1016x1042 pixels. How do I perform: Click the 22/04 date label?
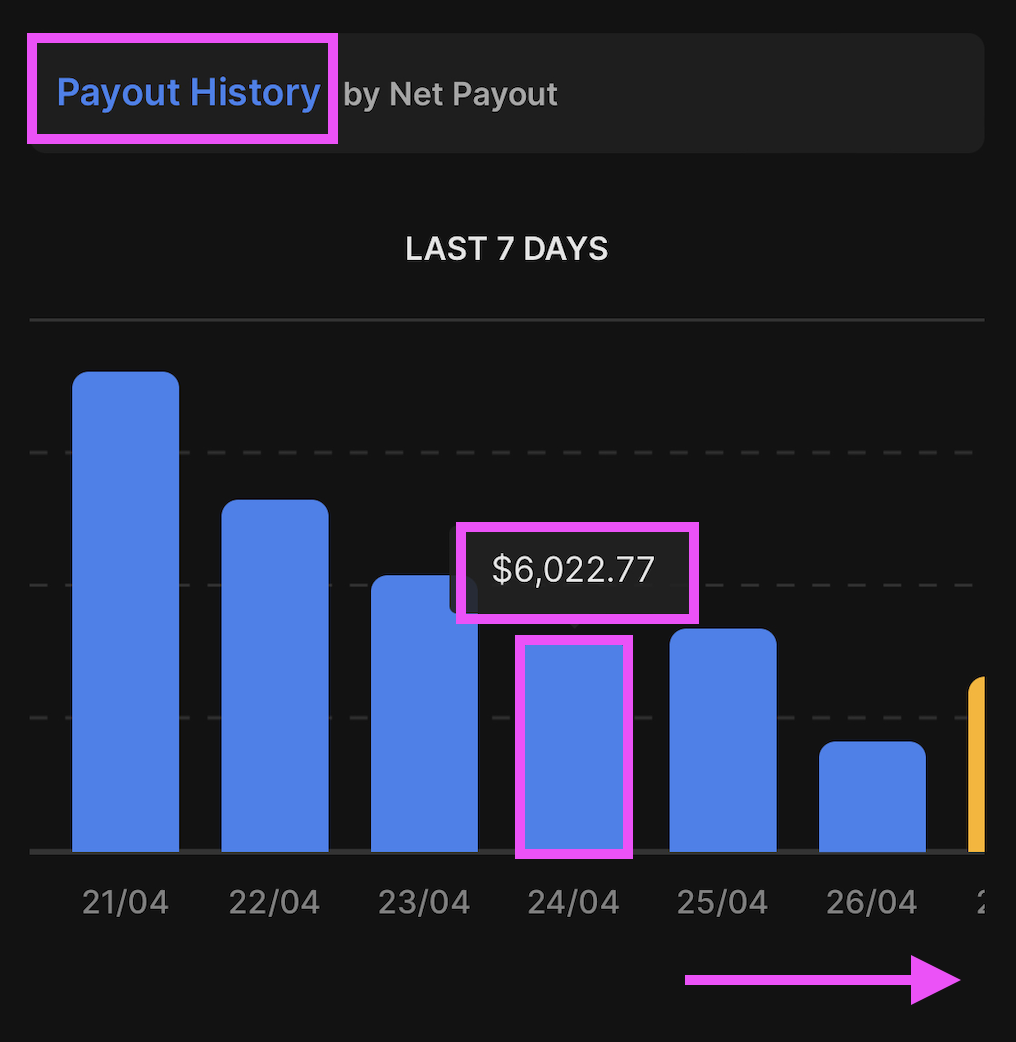[274, 903]
